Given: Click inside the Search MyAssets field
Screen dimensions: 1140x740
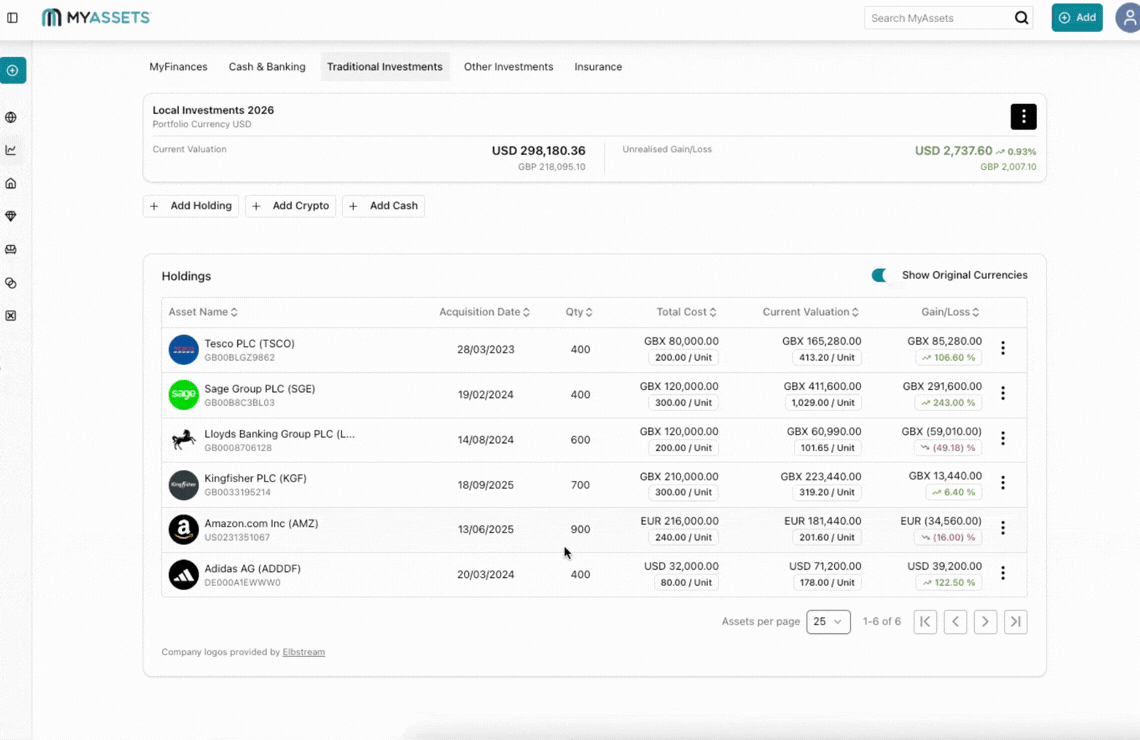Looking at the screenshot, I should coord(930,17).
